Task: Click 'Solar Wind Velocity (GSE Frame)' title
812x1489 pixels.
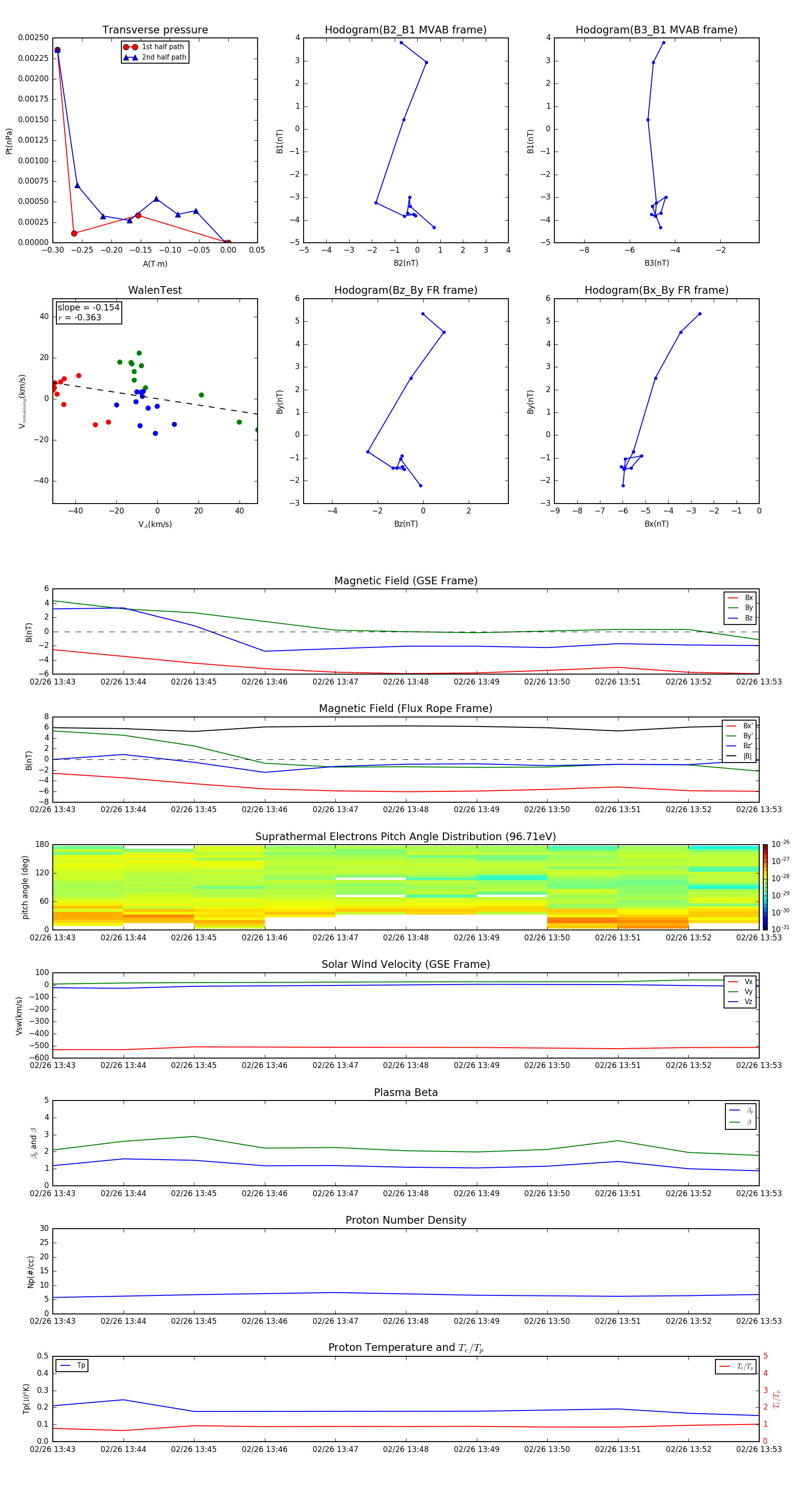Action: click(x=406, y=965)
